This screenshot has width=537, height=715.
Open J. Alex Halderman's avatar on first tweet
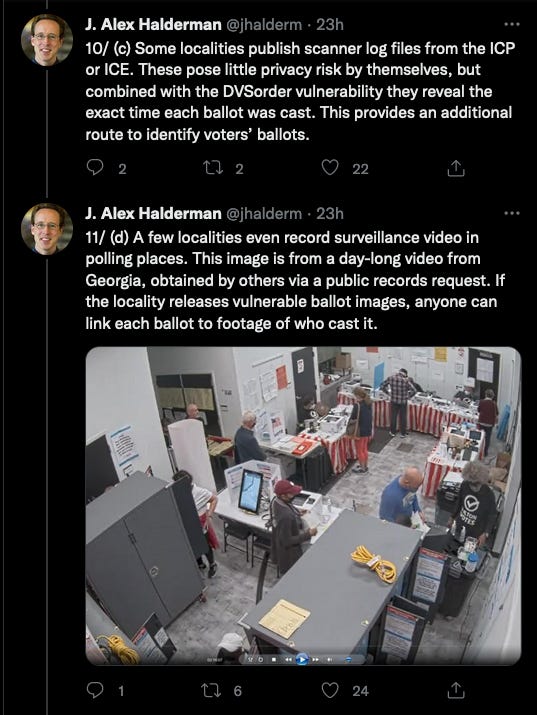coord(47,40)
